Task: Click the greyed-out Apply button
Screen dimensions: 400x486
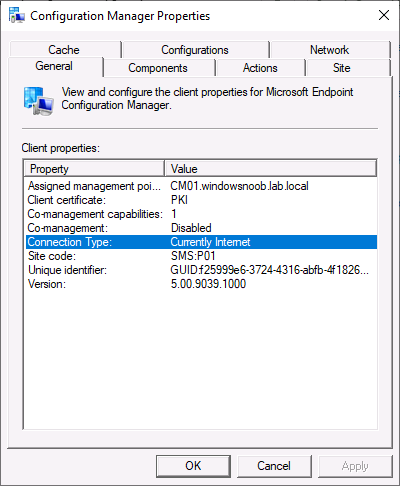Action: point(355,466)
